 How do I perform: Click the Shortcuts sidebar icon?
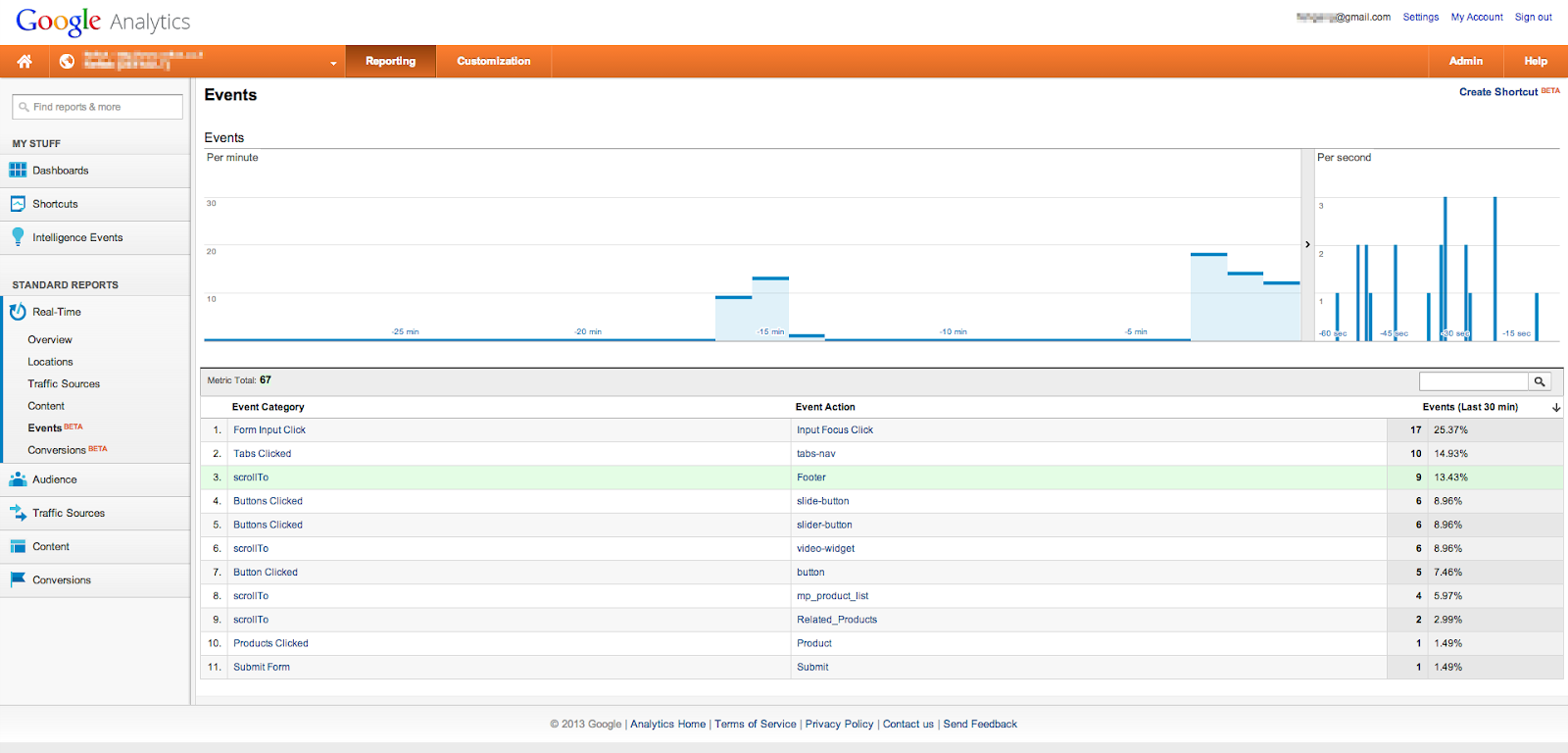18,204
